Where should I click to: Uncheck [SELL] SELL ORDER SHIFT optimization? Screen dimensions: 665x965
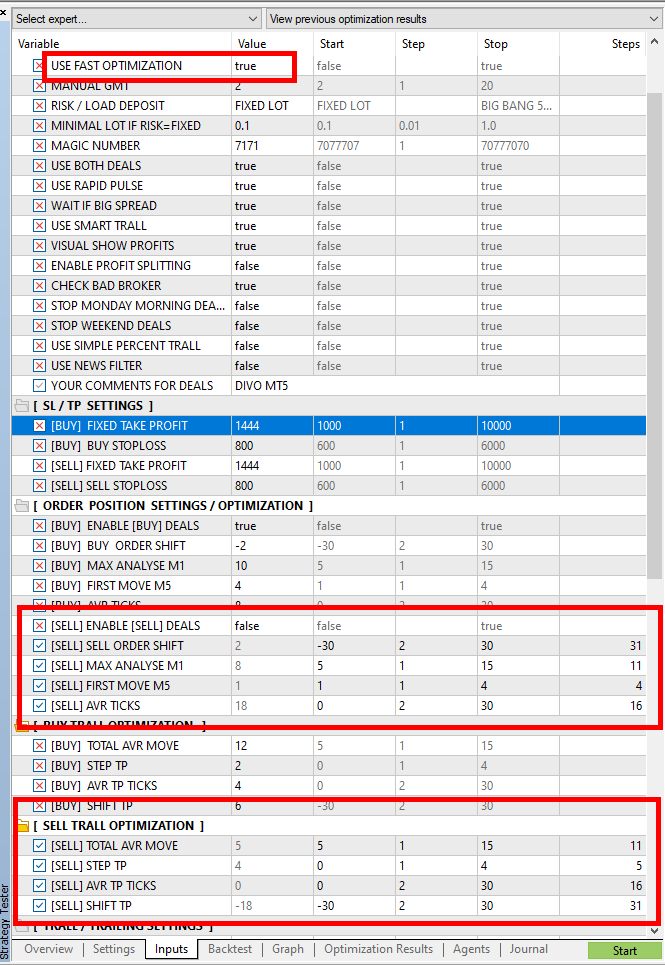39,646
